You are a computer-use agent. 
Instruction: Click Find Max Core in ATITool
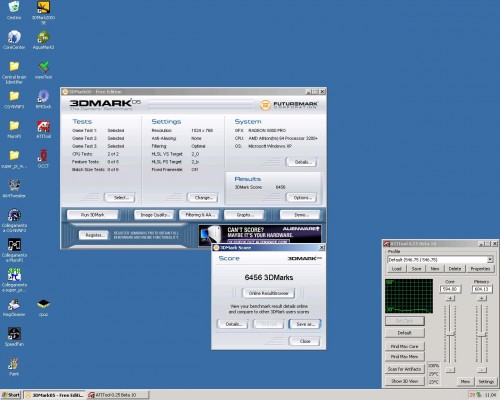(405, 346)
